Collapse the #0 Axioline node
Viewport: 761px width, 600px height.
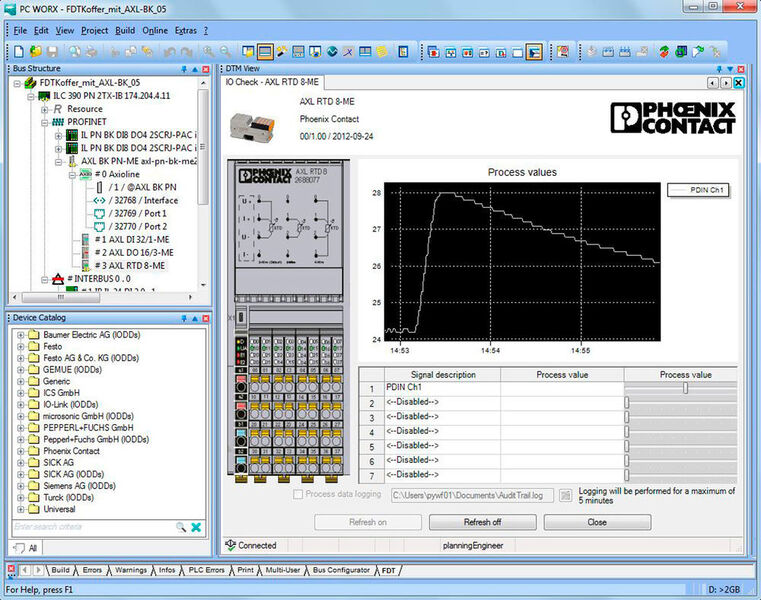(x=72, y=175)
